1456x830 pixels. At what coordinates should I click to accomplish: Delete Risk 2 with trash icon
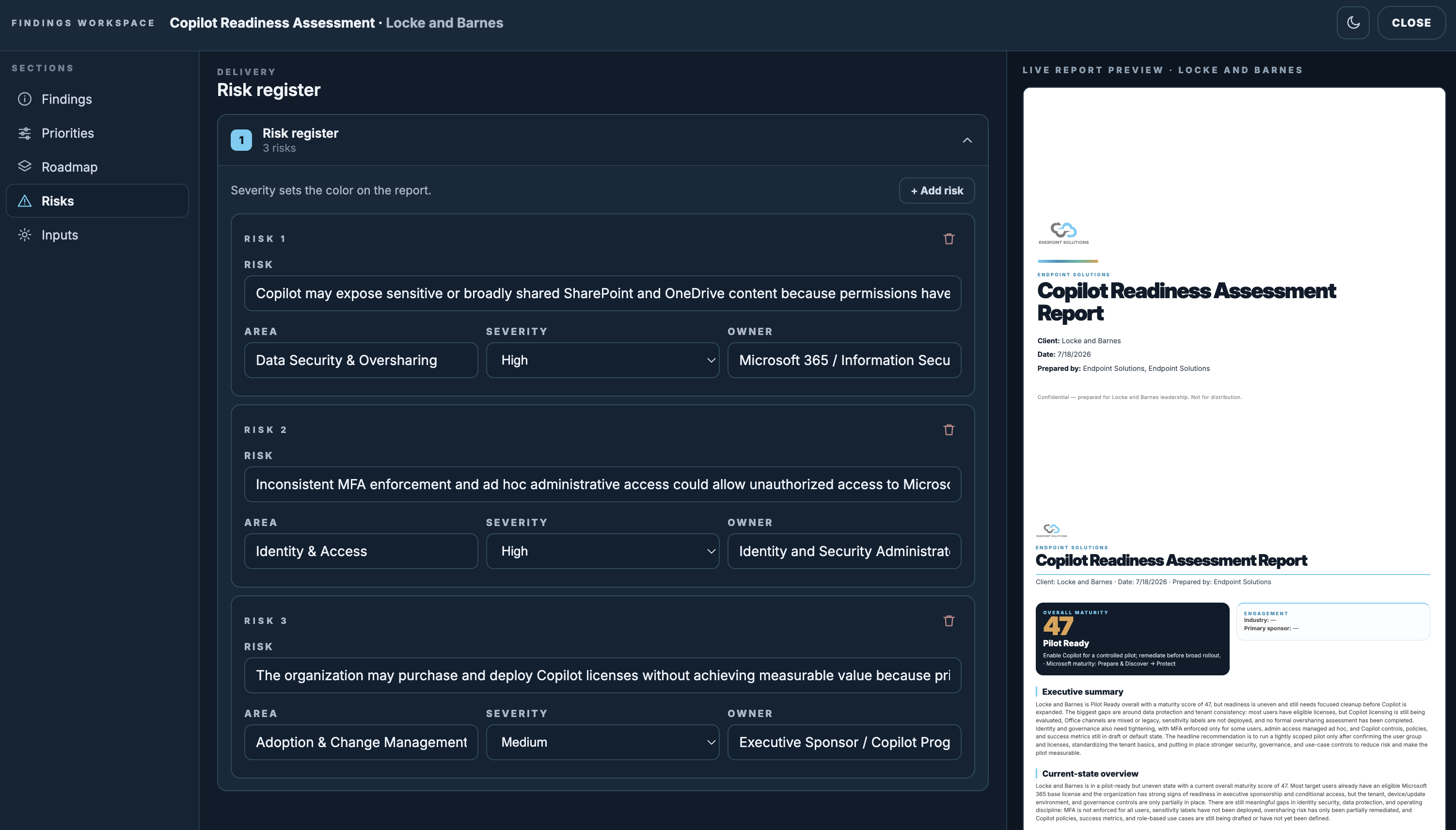pos(949,430)
